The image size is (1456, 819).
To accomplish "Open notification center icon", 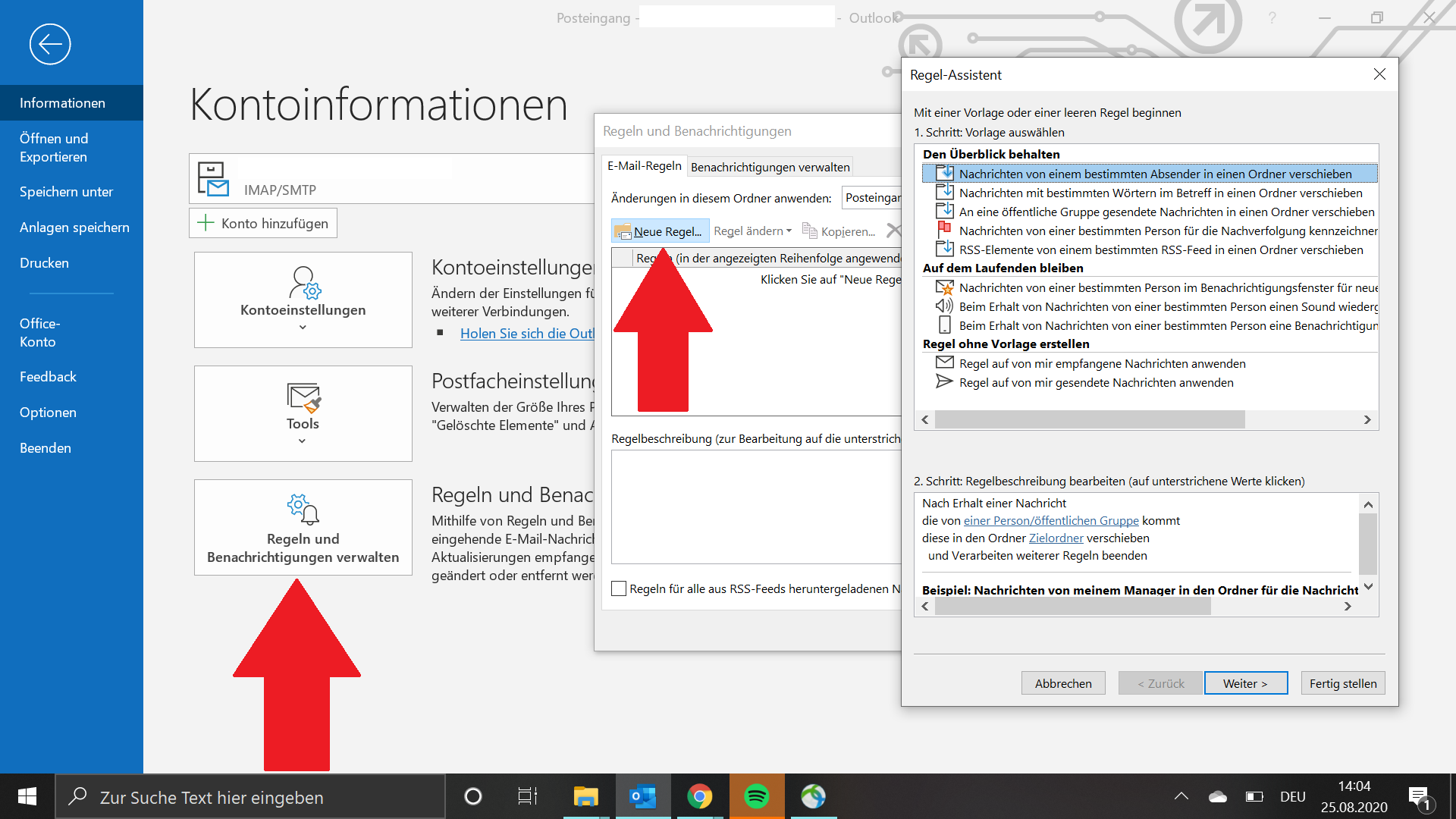I will click(1419, 797).
